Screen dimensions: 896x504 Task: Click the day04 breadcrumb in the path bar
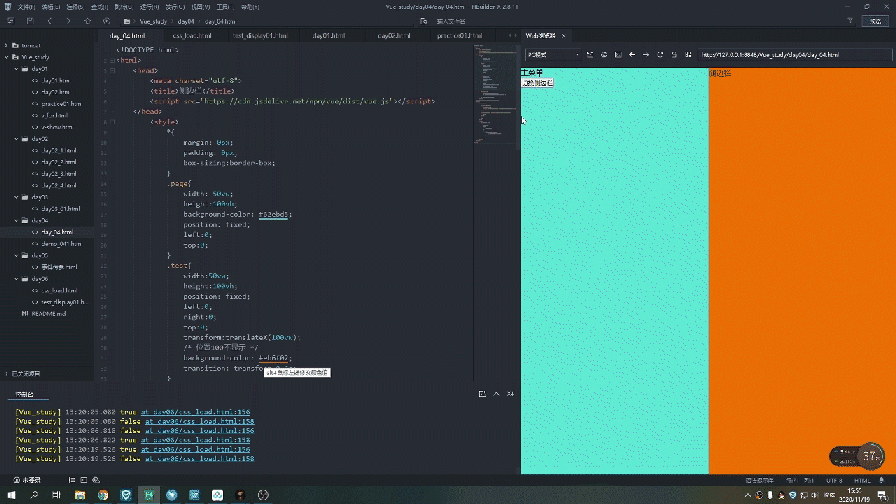tap(186, 21)
